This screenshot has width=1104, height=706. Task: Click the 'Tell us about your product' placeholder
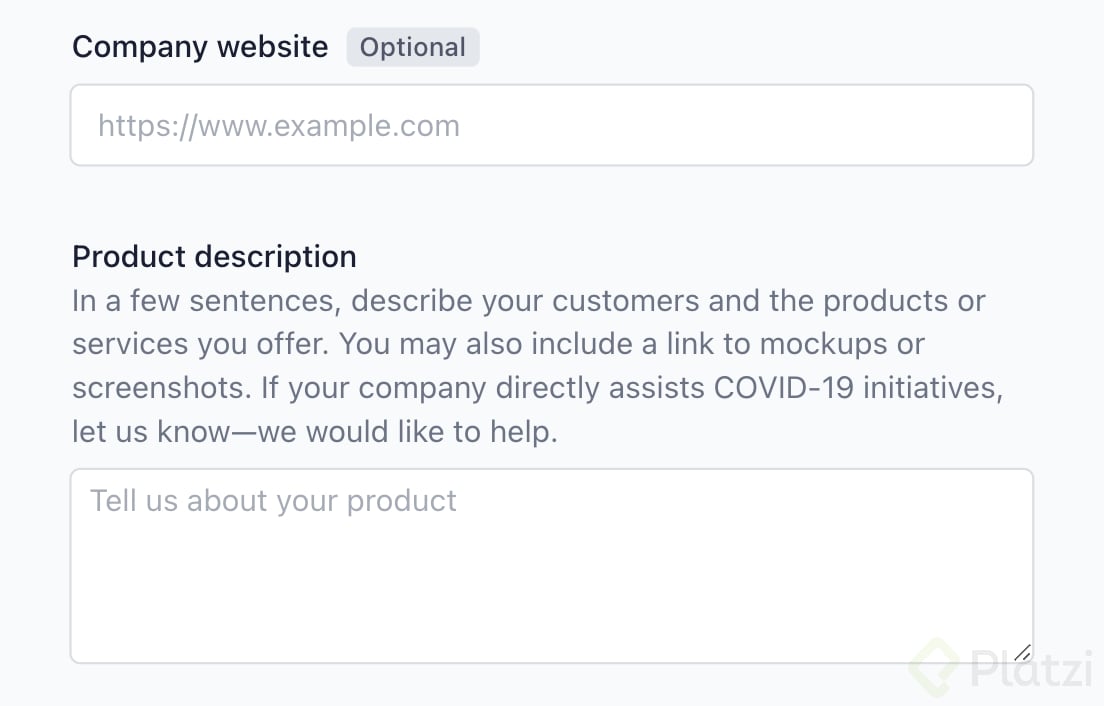point(273,501)
